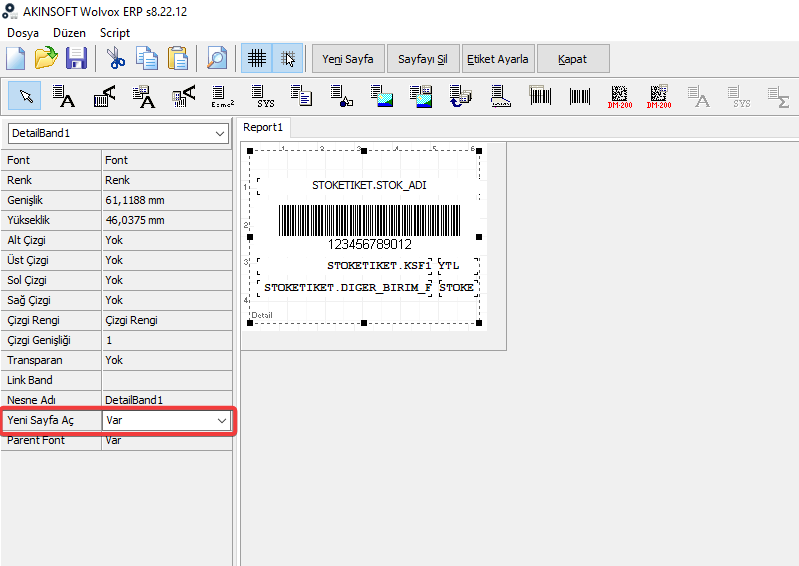
Task: Toggle snap to grid button
Action: pos(288,58)
